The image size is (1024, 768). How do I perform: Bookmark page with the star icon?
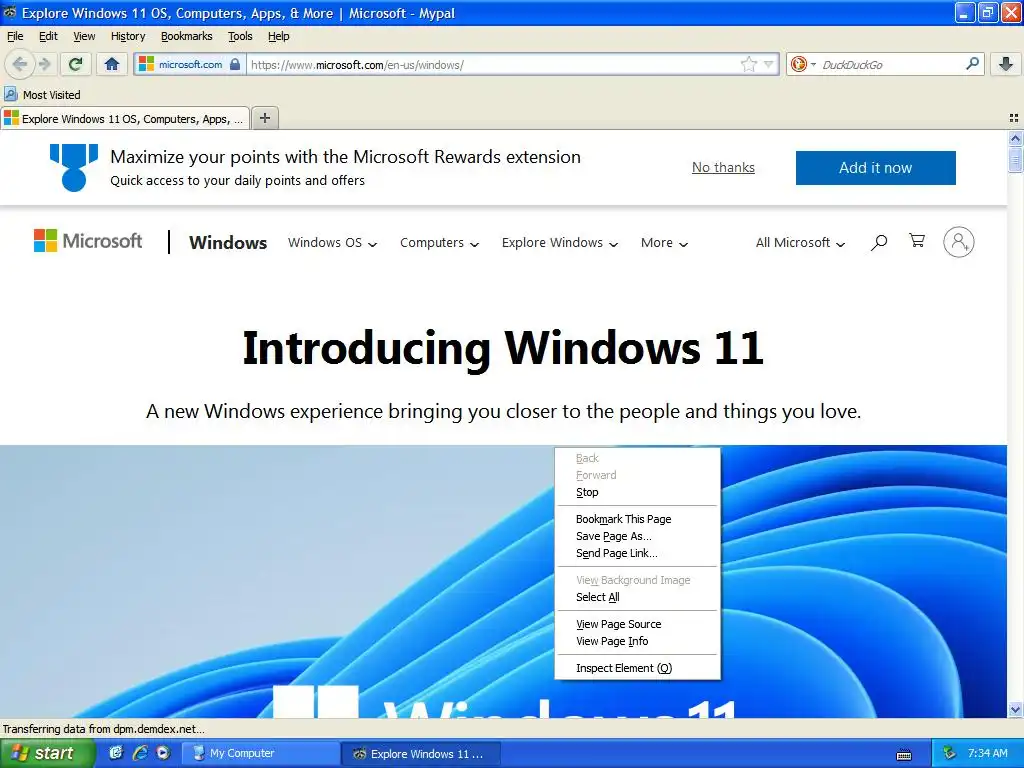click(x=748, y=64)
